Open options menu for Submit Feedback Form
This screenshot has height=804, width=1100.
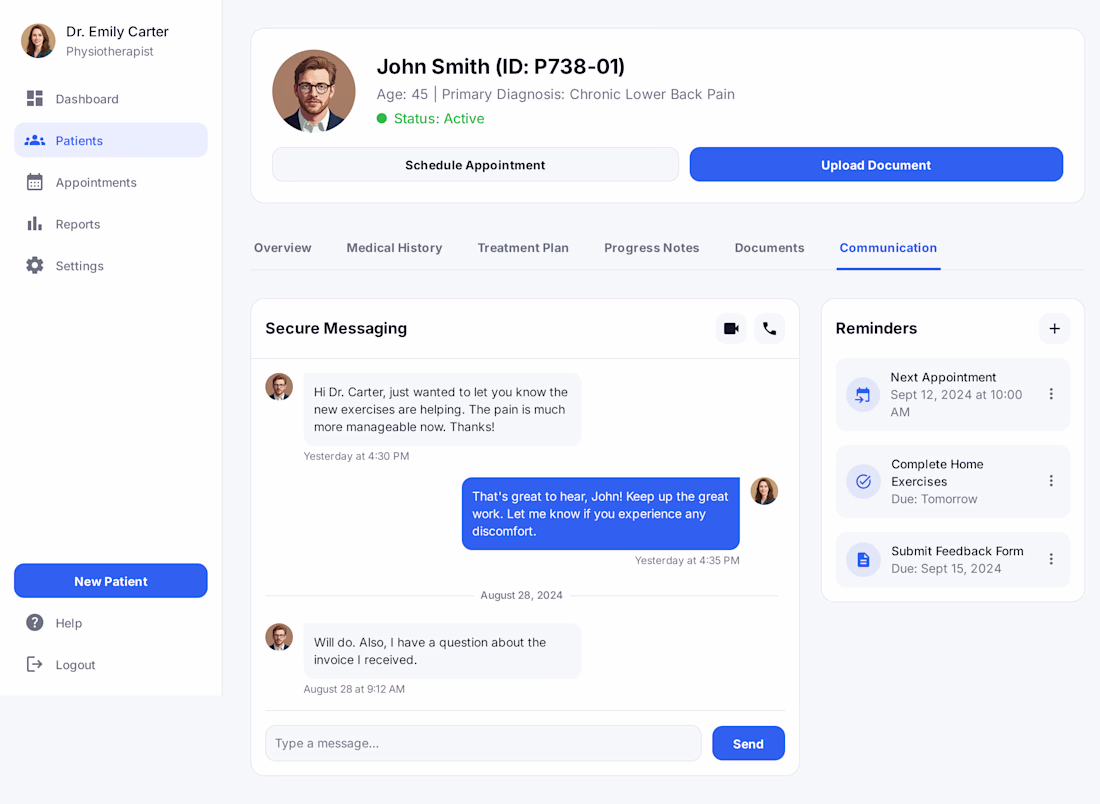[x=1051, y=559]
